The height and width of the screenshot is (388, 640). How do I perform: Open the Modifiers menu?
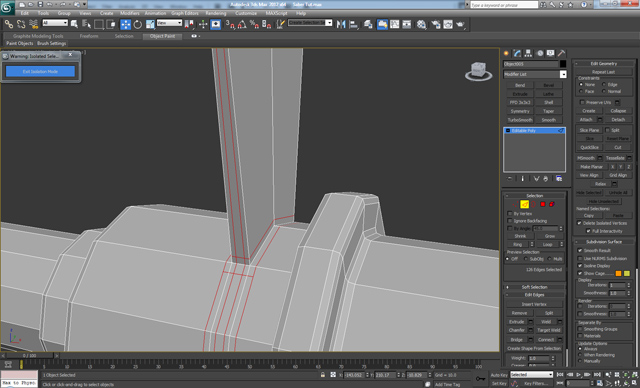(130, 13)
